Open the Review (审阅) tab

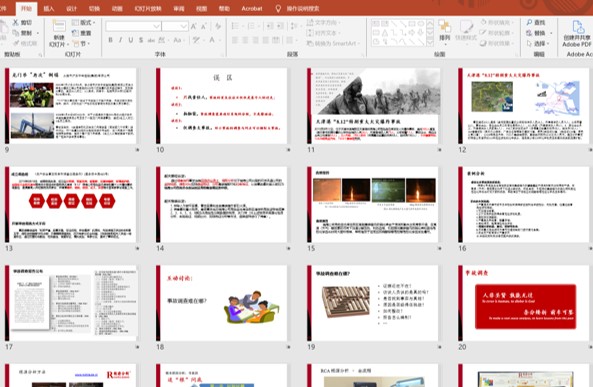tap(179, 8)
